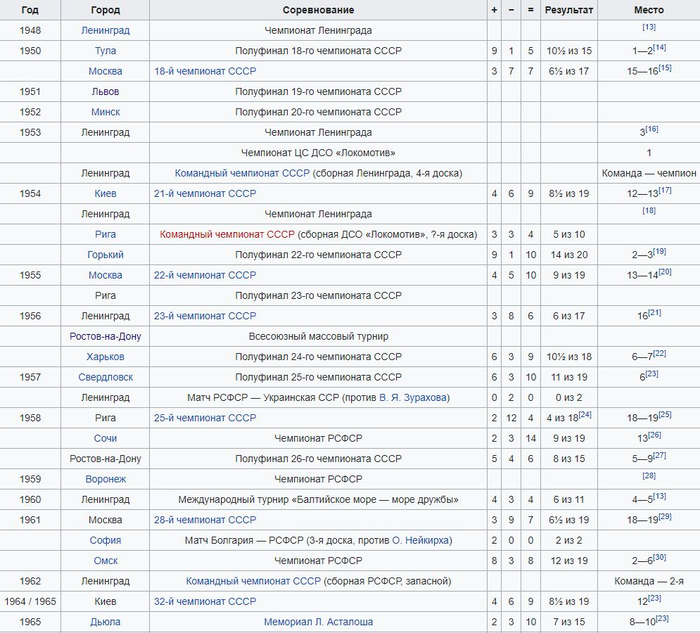This screenshot has height=633, width=700.
Task: Select the Соревнование column header
Action: pyautogui.click(x=318, y=10)
